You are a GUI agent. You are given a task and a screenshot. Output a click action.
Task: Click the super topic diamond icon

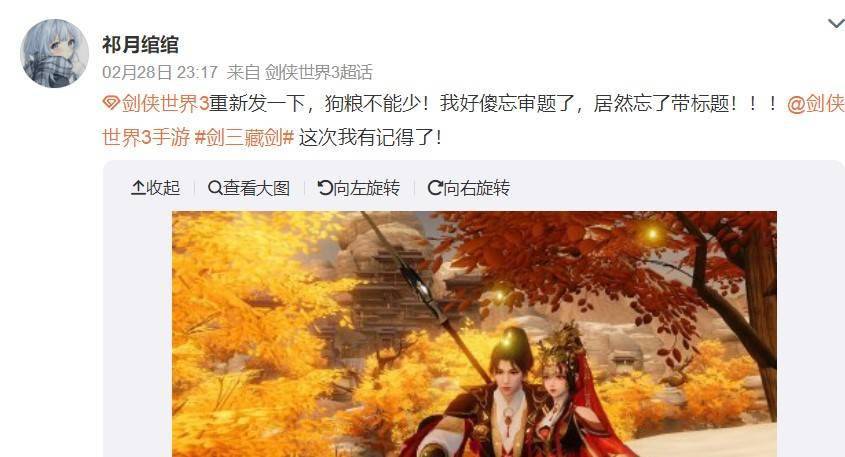click(x=111, y=103)
